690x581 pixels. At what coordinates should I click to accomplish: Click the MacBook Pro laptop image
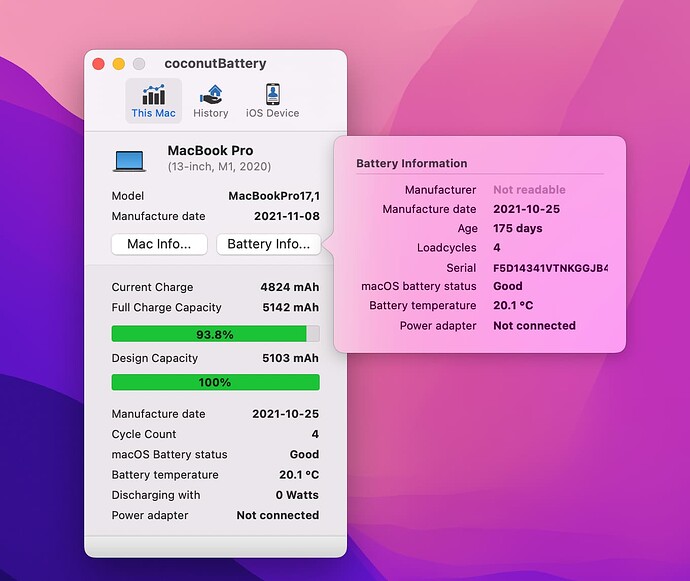130,159
